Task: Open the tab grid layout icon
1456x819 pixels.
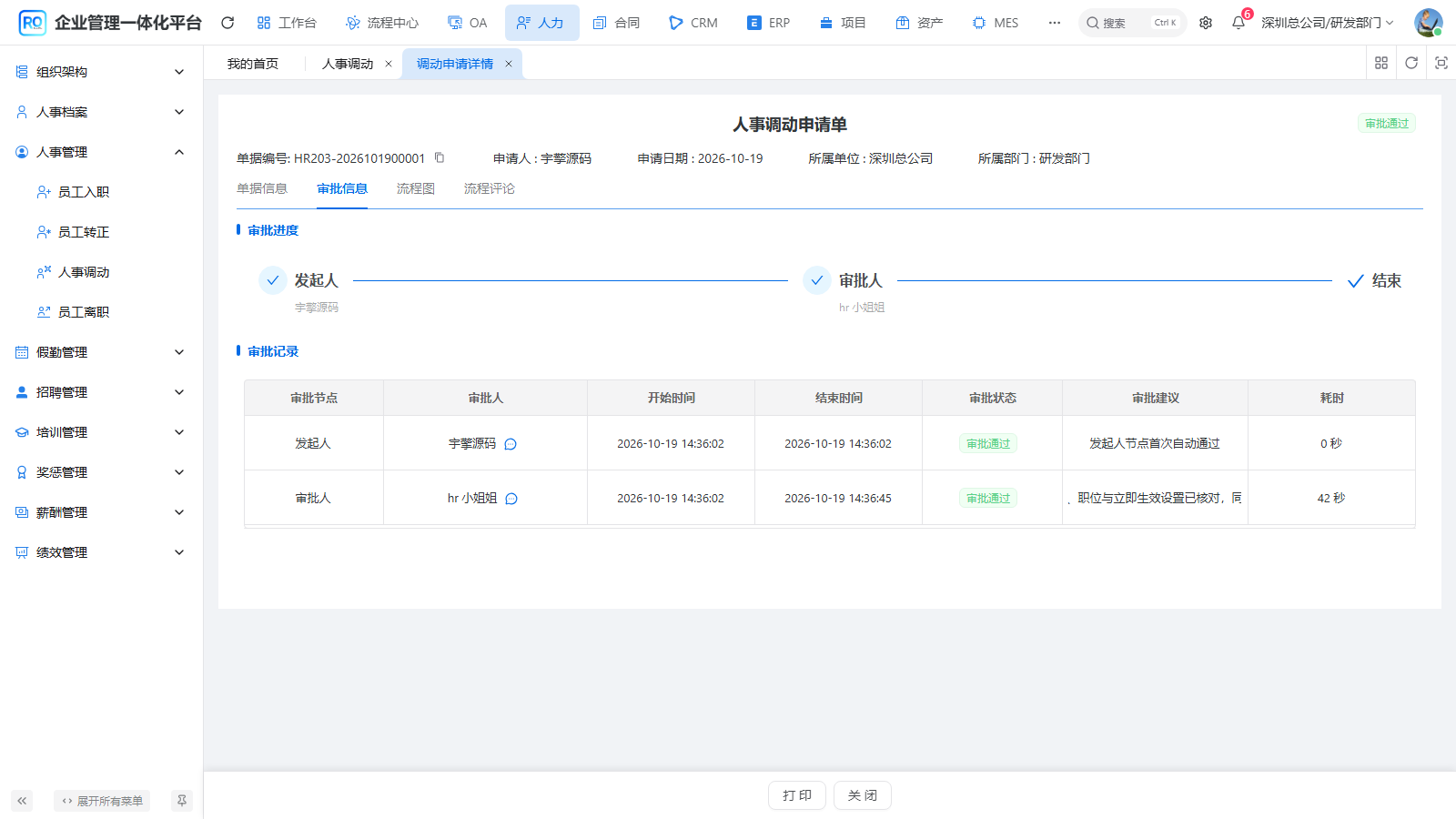Action: (1381, 63)
